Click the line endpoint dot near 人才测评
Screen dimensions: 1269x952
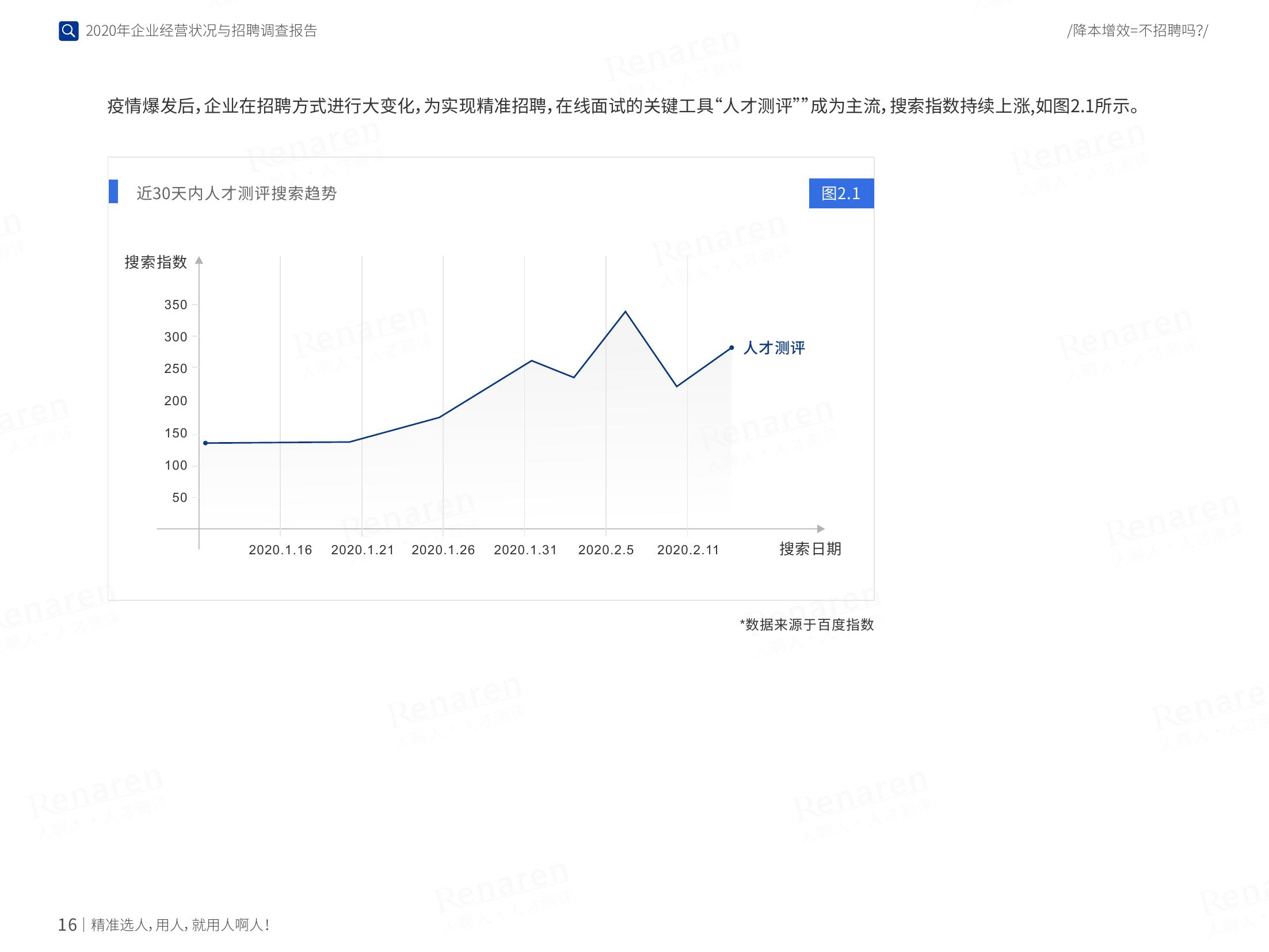[x=731, y=348]
